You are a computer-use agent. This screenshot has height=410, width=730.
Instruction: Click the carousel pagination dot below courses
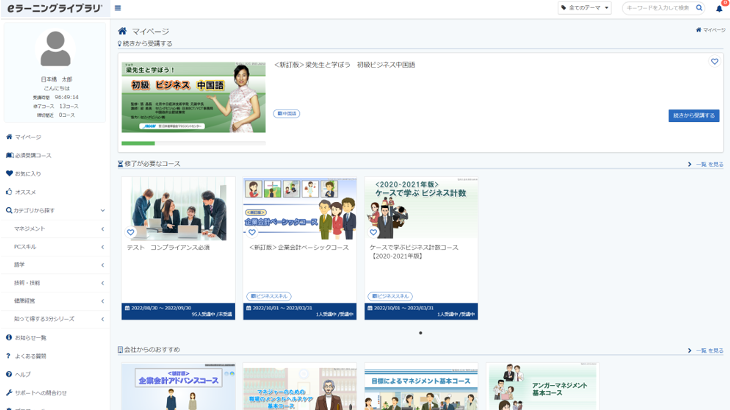(x=420, y=333)
